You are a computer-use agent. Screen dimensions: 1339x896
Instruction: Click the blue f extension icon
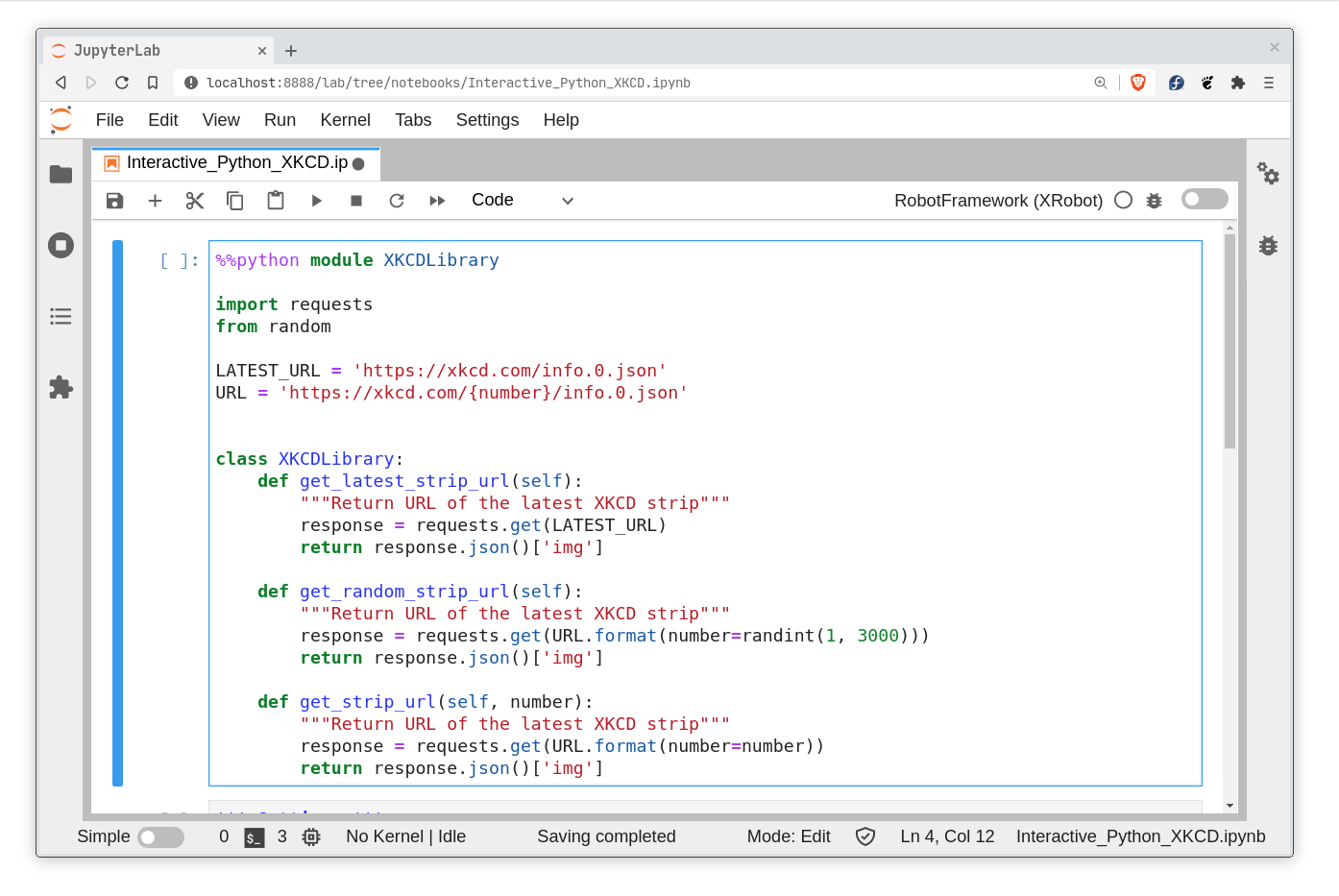tap(1177, 83)
